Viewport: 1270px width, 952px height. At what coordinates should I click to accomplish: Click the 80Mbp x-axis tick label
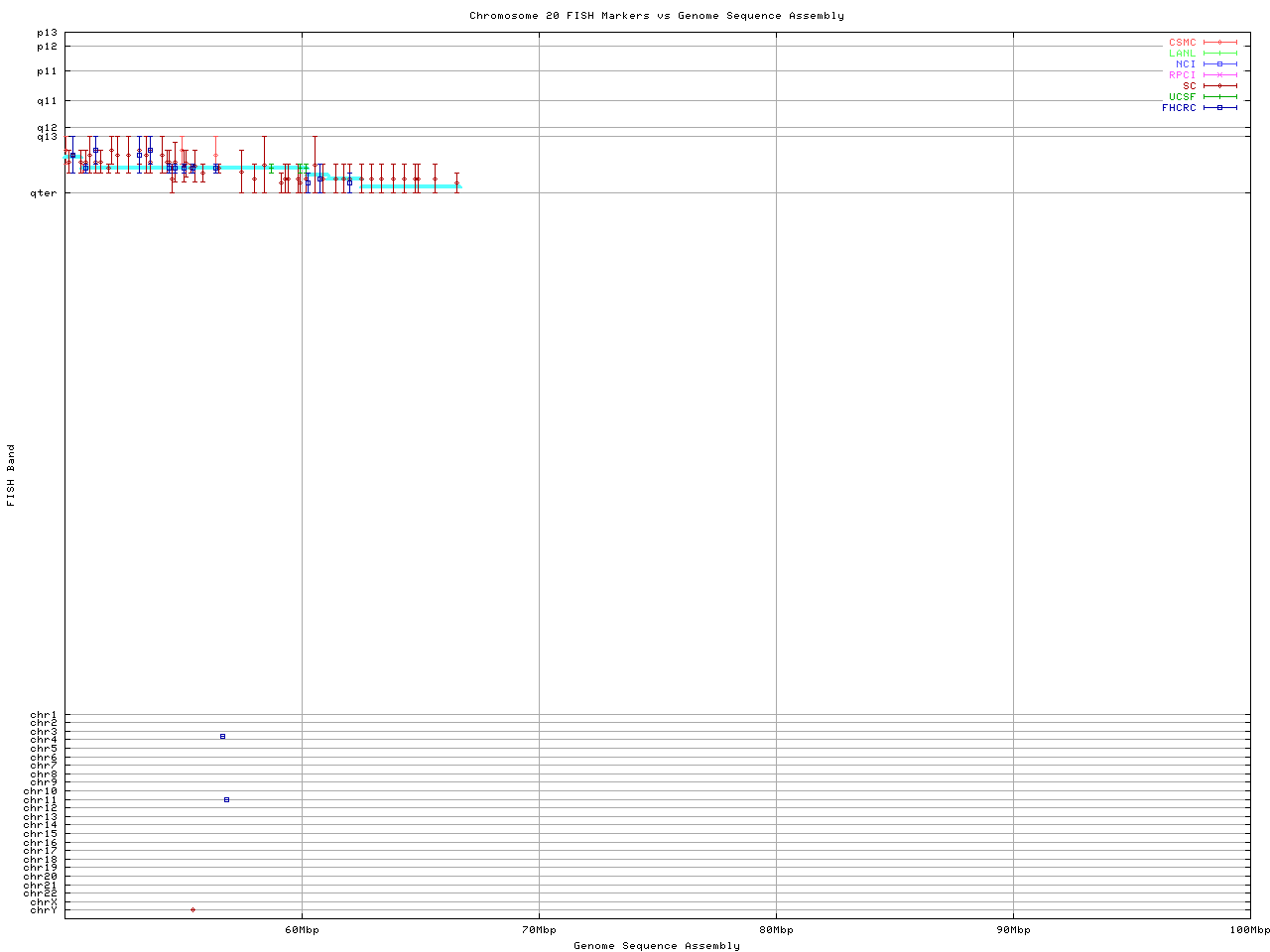pos(776,930)
